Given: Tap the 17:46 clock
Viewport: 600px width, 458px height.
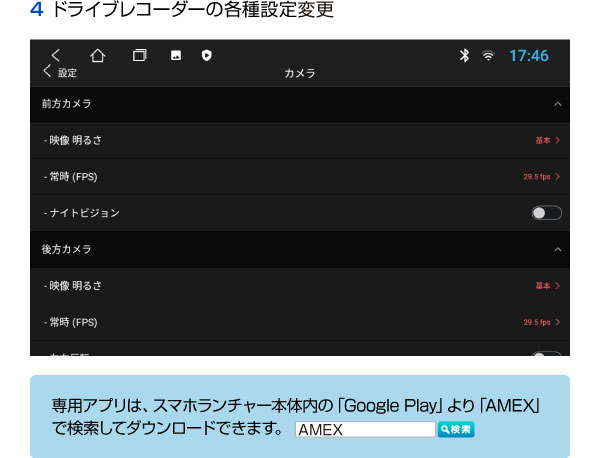Looking at the screenshot, I should pos(529,56).
